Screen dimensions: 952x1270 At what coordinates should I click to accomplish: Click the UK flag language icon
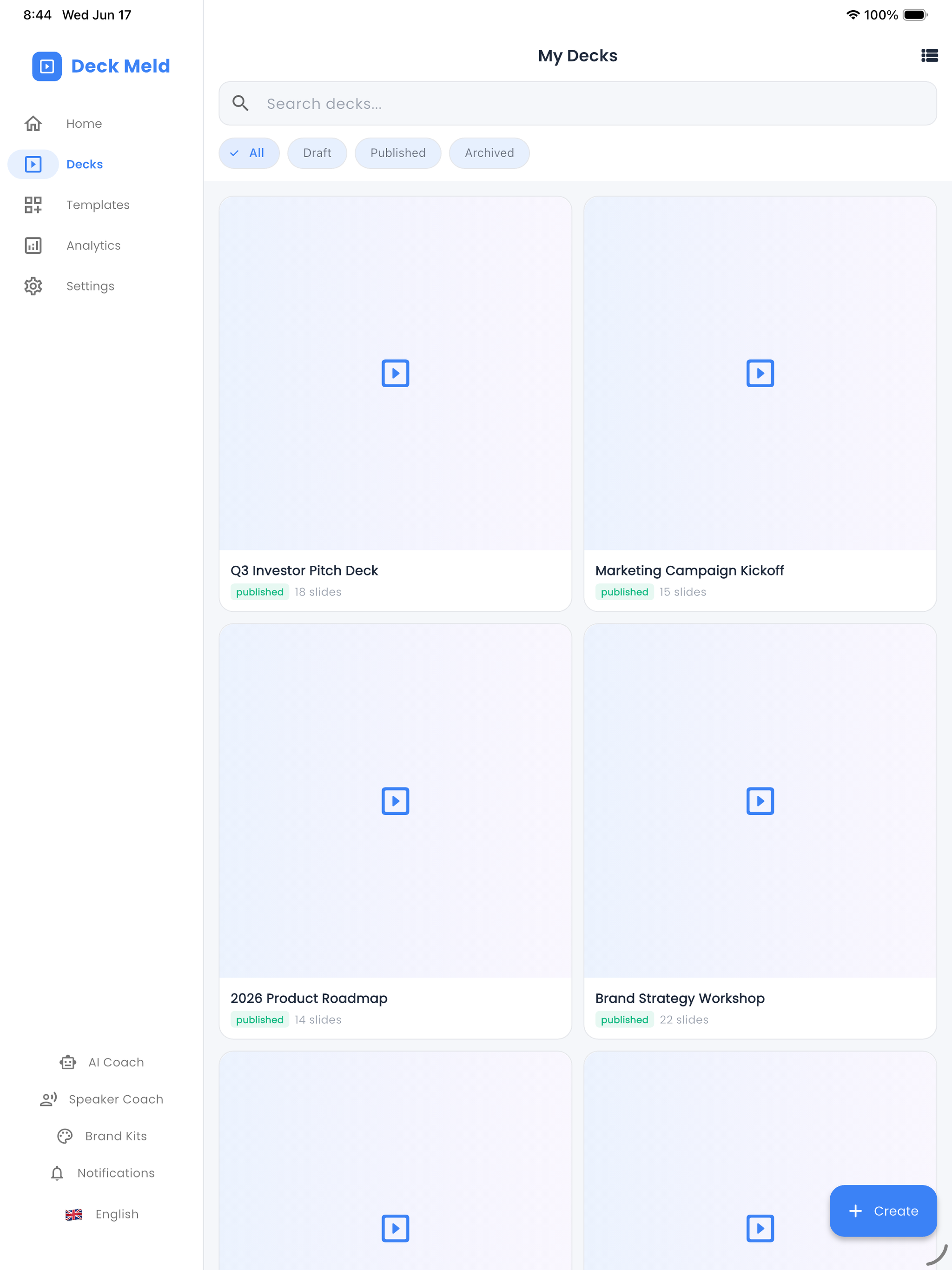click(x=73, y=1214)
